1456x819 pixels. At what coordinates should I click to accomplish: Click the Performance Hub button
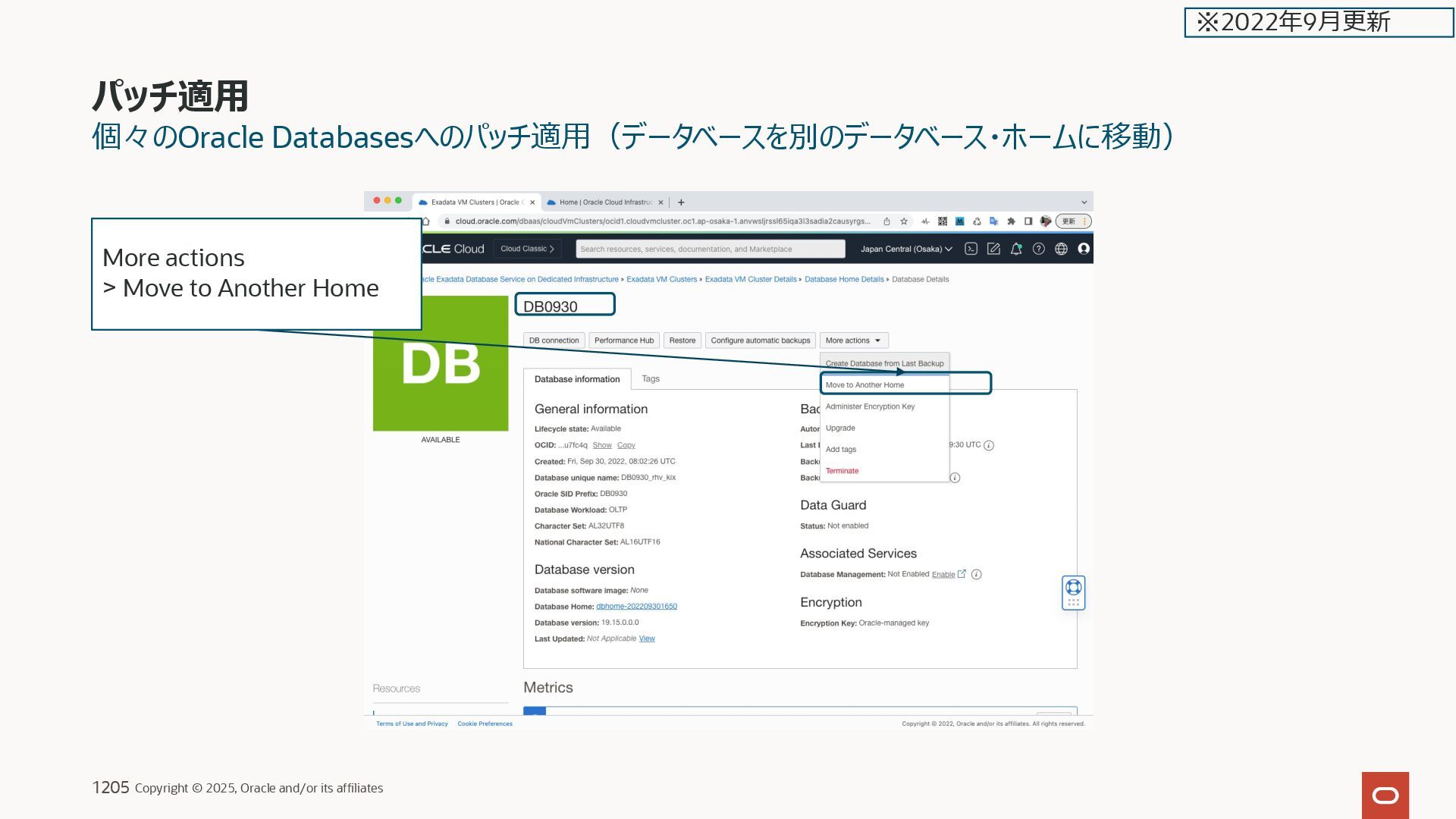click(x=623, y=340)
